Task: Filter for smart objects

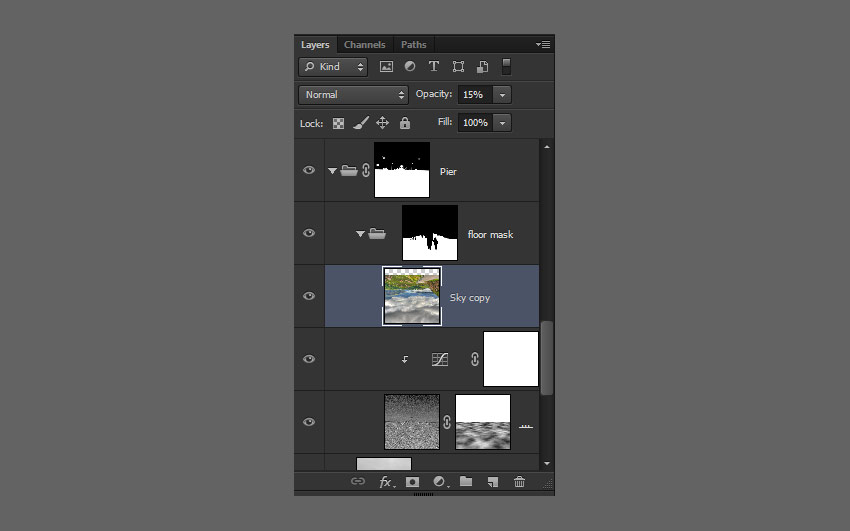Action: (x=482, y=67)
